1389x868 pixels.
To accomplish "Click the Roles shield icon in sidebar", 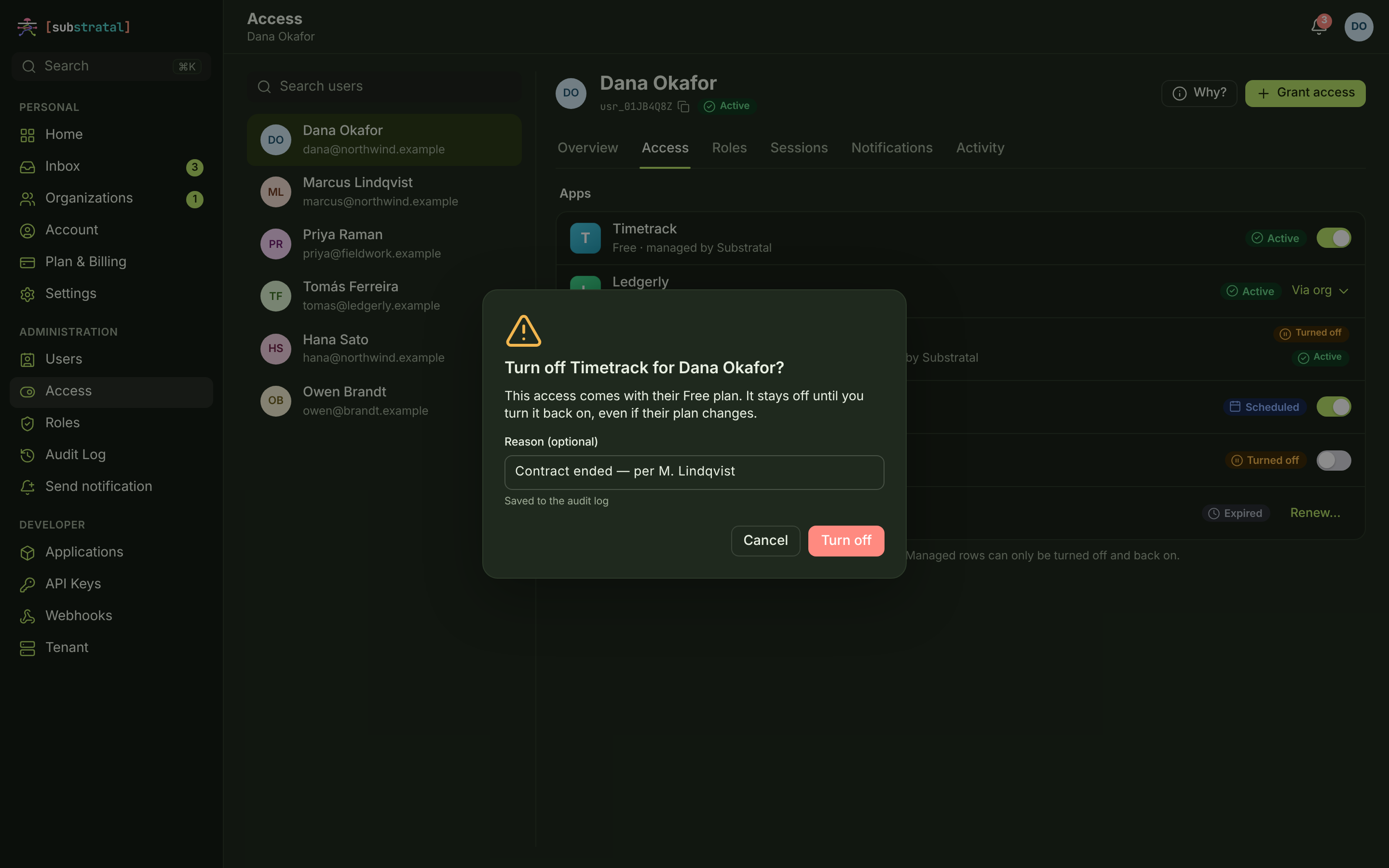I will coord(27,424).
